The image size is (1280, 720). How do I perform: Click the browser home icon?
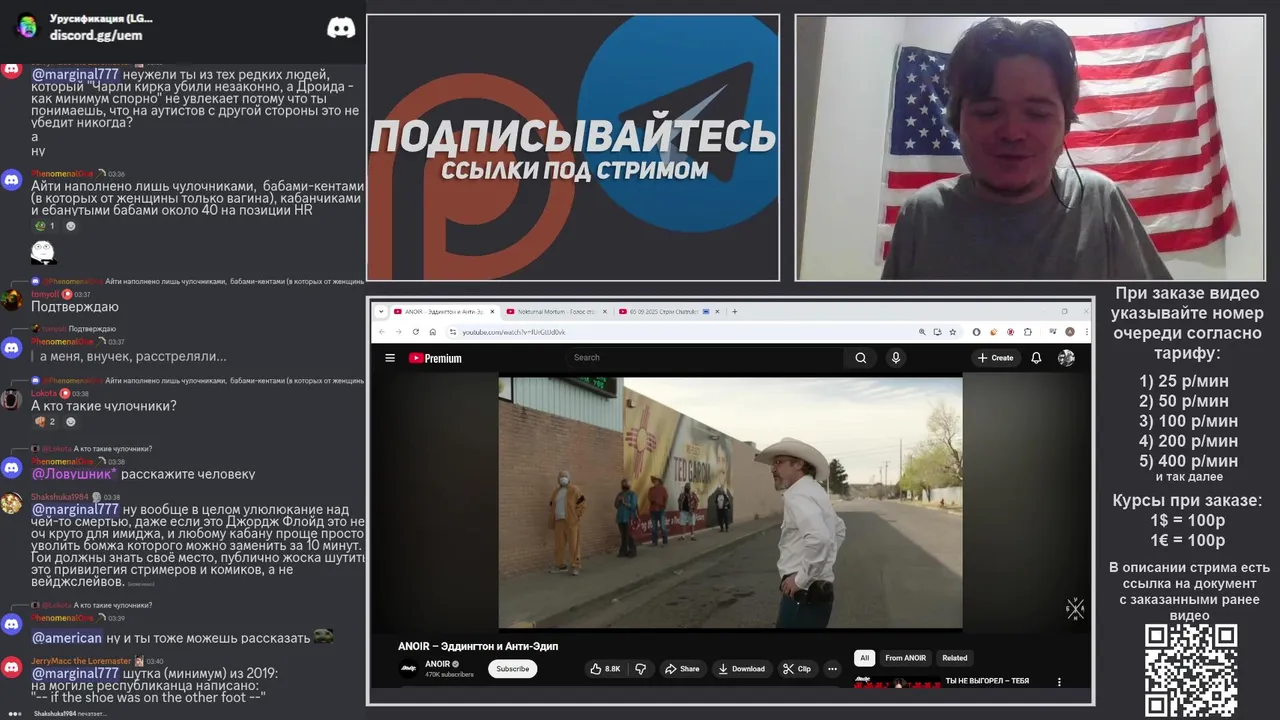[x=432, y=332]
